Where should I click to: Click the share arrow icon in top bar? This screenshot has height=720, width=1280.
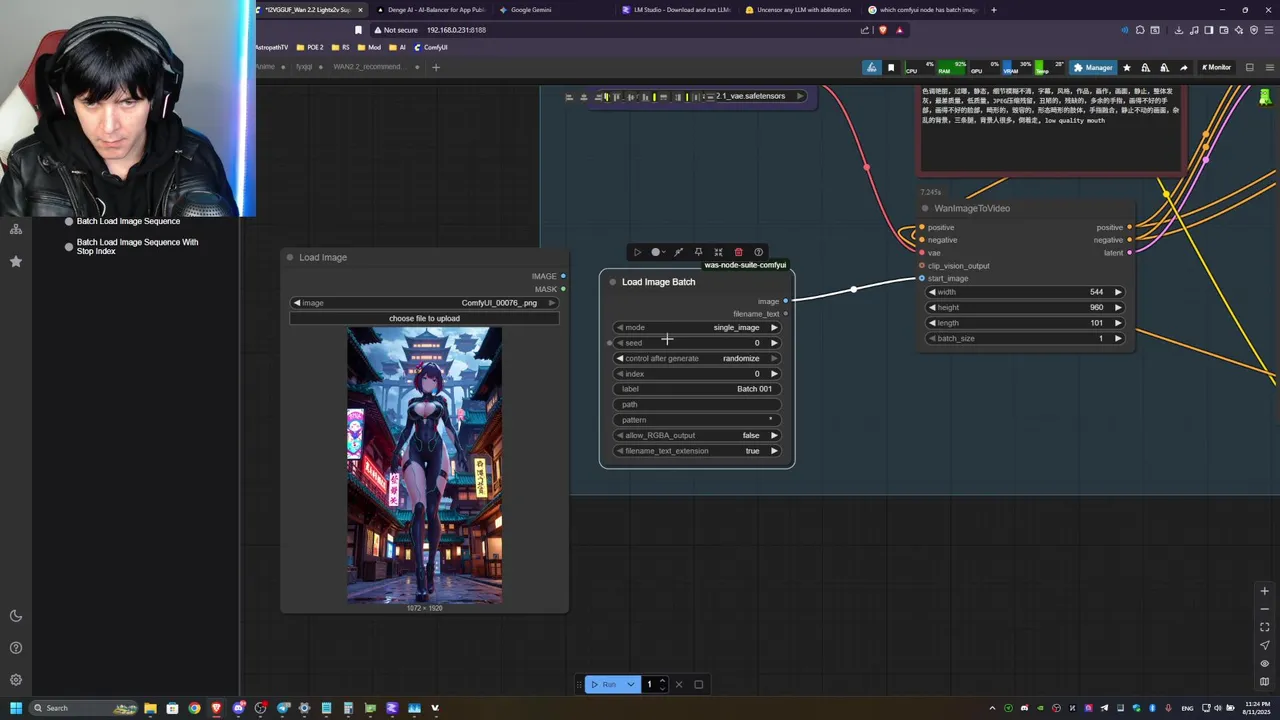(1183, 67)
